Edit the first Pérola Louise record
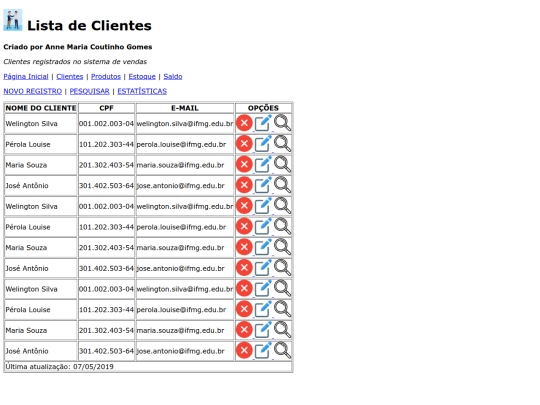This screenshot has height=405, width=540. (x=263, y=144)
